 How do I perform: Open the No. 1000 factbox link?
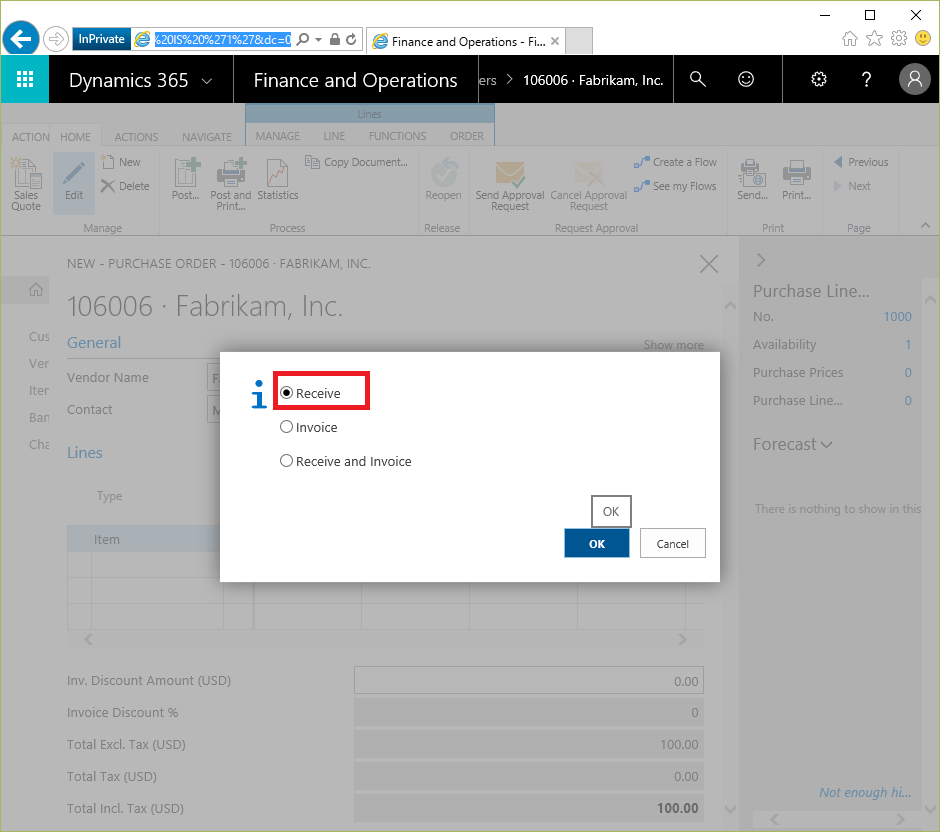[x=897, y=316]
